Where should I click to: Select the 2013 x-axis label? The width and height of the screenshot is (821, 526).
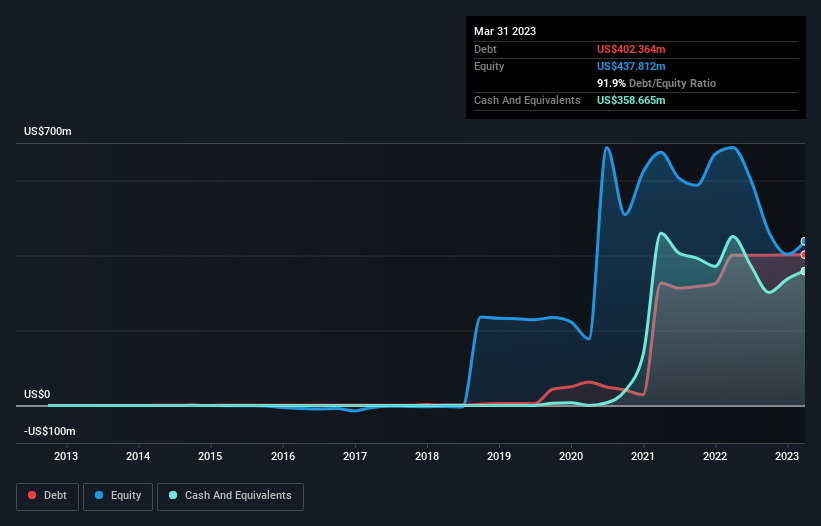pos(66,456)
